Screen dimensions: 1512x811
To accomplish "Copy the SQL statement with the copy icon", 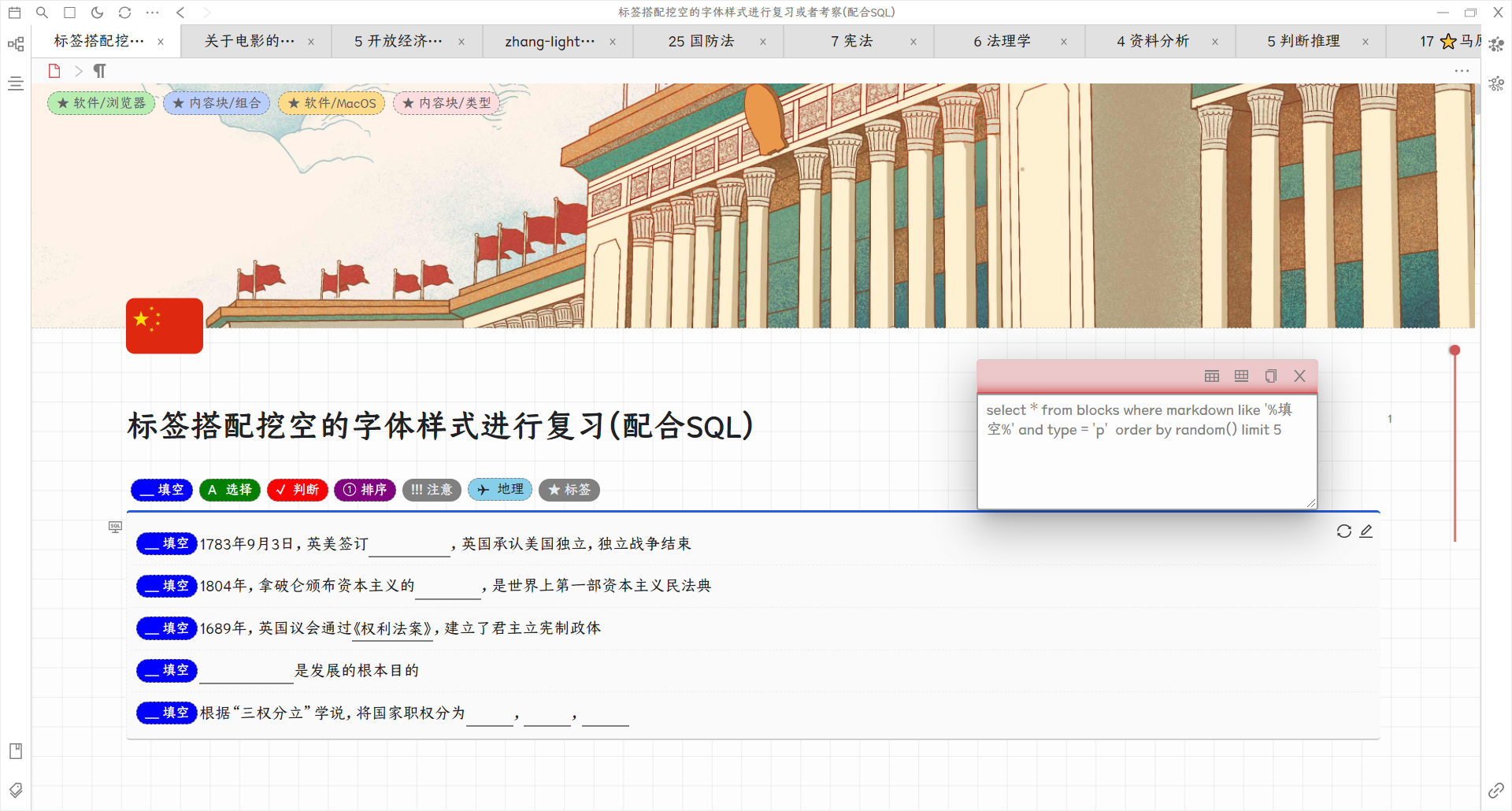I will (x=1271, y=376).
